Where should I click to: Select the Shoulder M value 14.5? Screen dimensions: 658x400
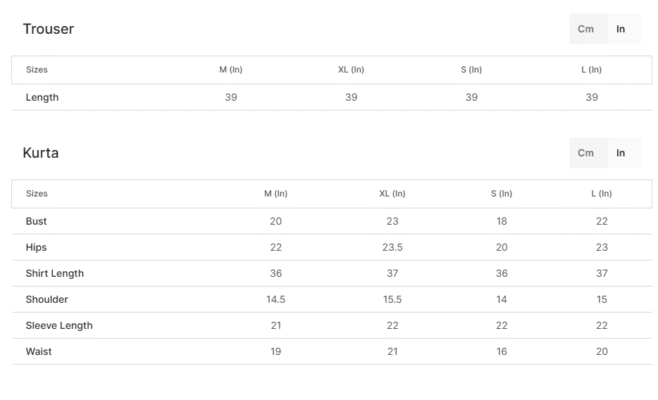(x=276, y=299)
